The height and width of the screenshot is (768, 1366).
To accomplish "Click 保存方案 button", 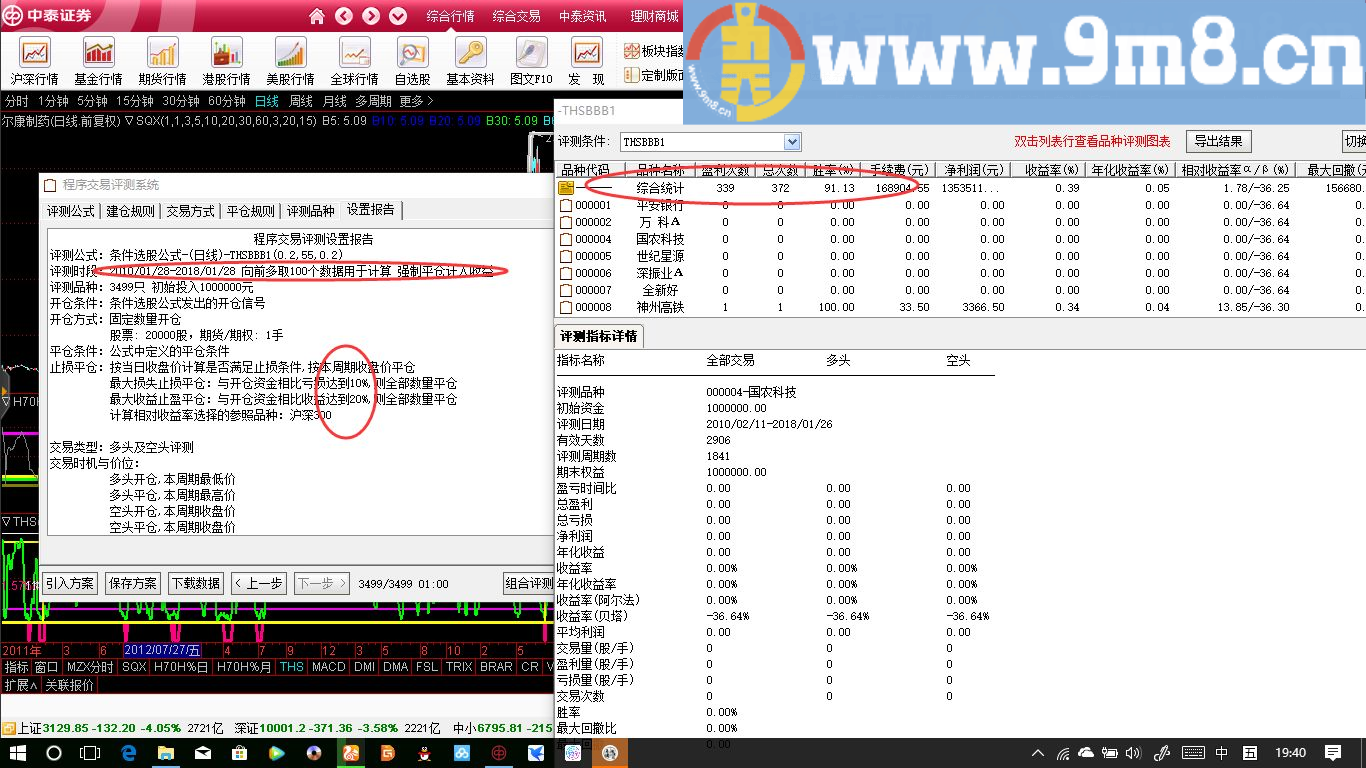I will (133, 583).
